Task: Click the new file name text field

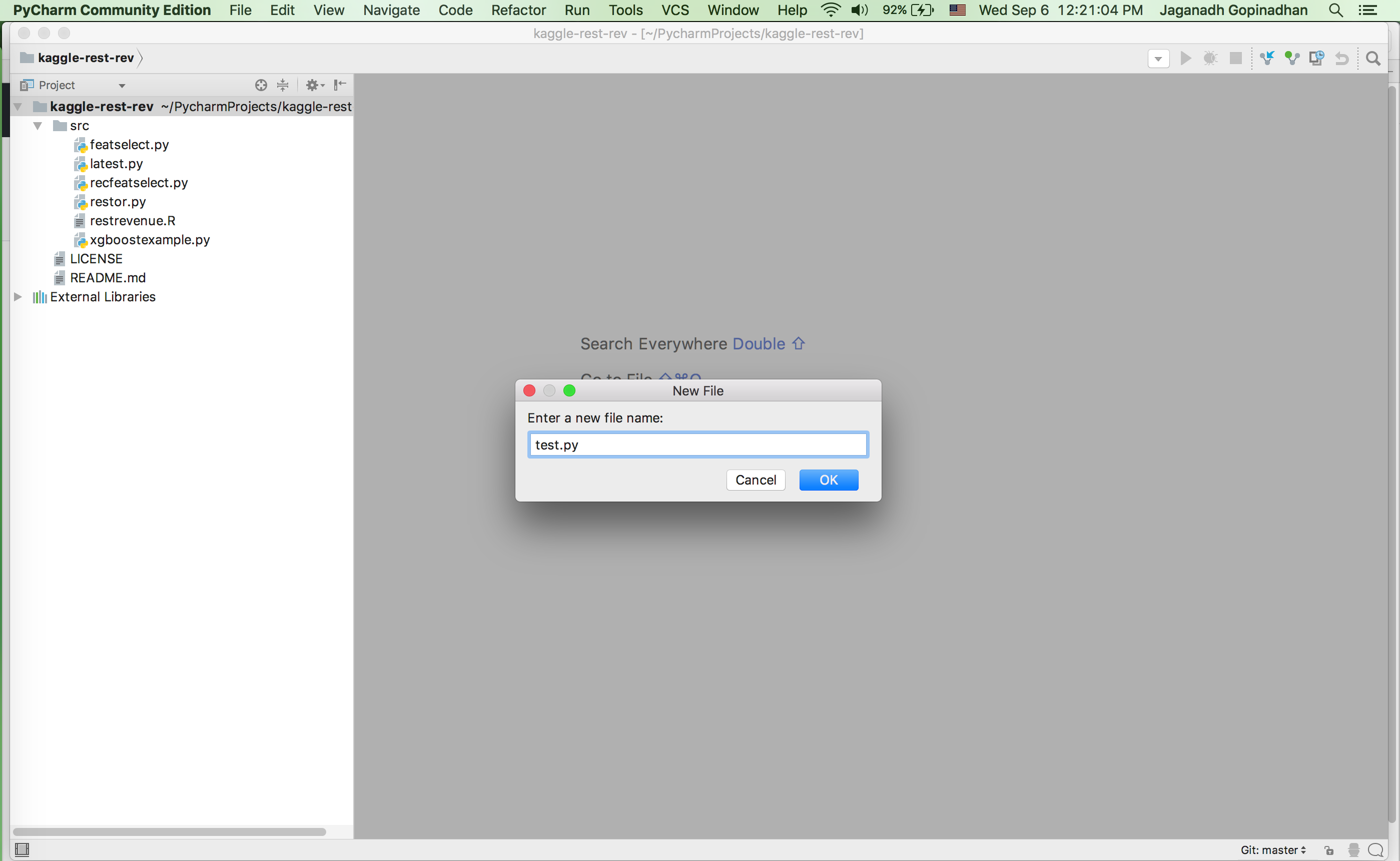Action: coord(697,445)
